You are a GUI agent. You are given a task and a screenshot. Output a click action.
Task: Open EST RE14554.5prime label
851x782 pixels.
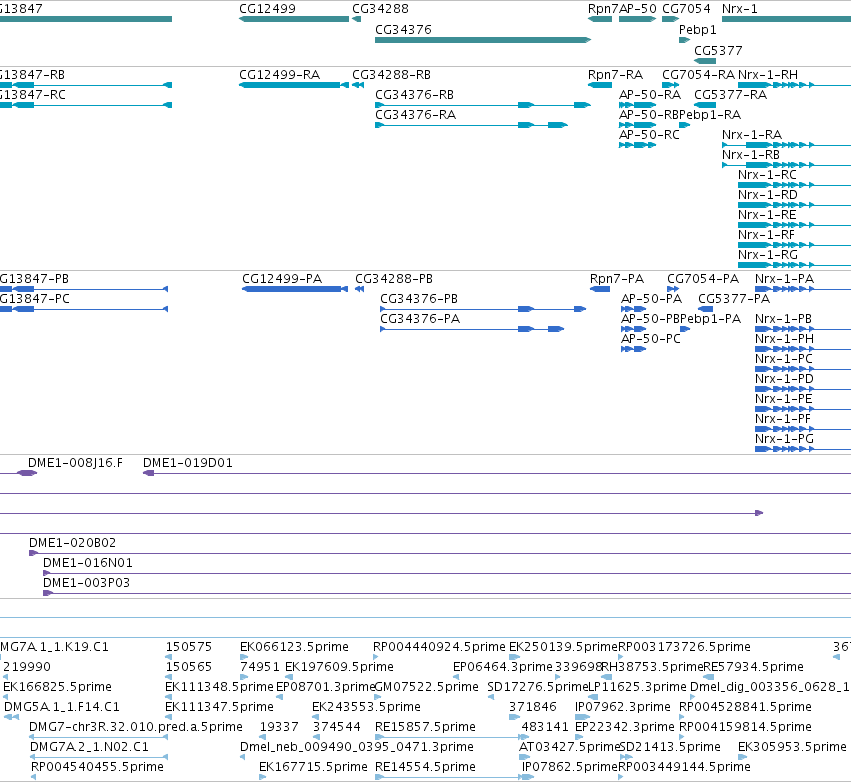426,767
